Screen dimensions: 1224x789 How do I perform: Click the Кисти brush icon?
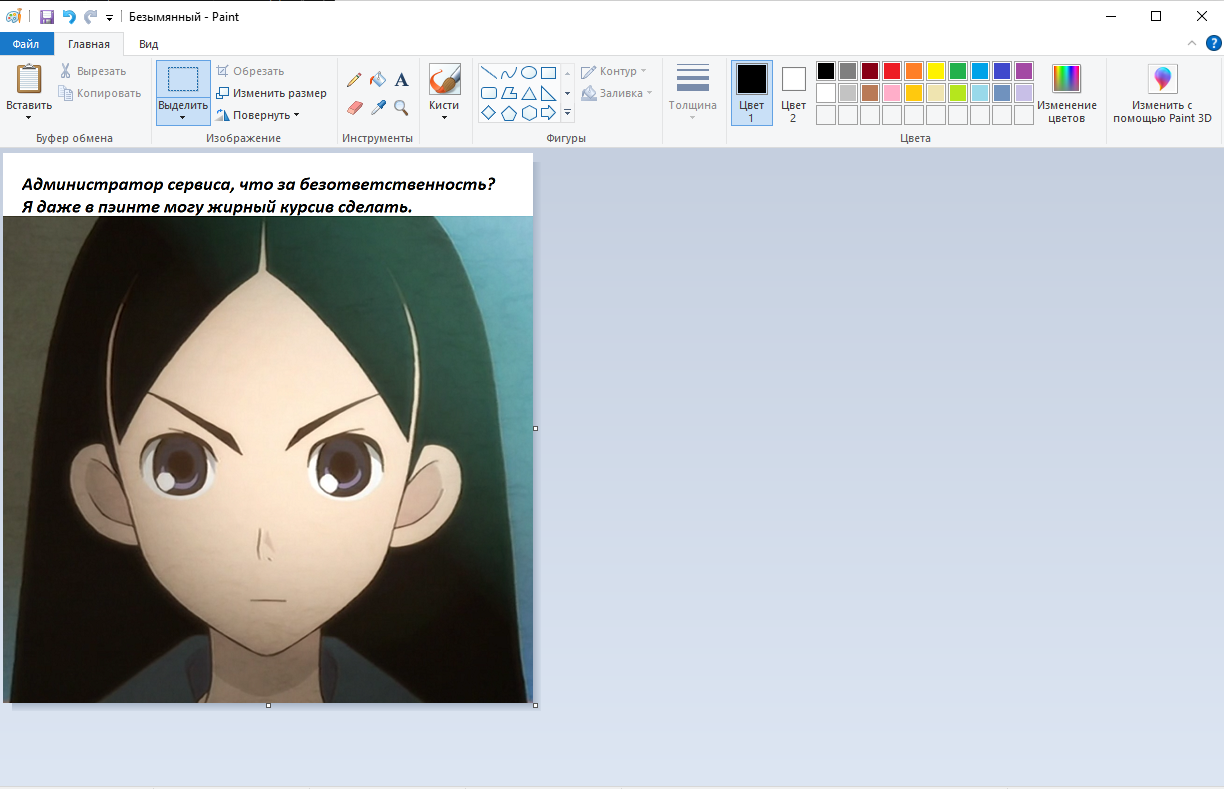444,79
